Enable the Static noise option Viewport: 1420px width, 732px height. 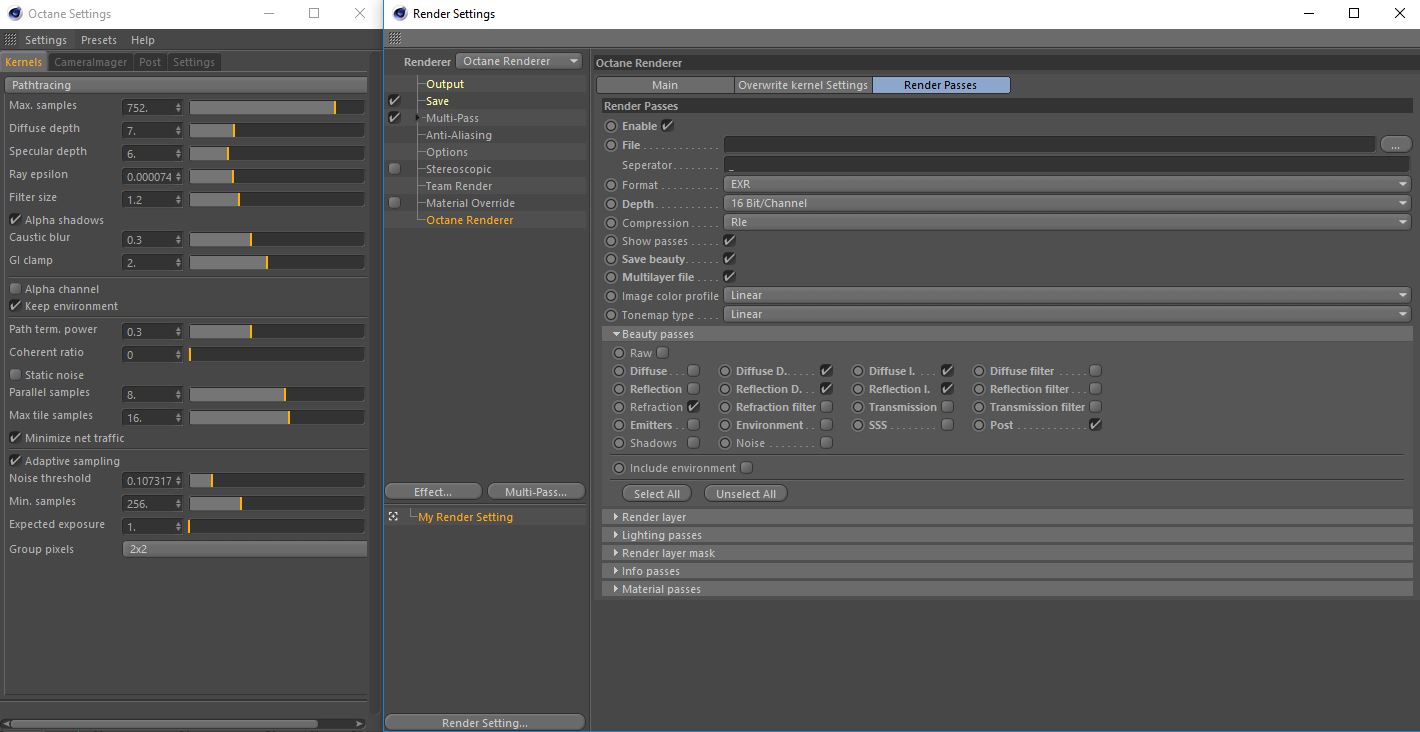(x=15, y=375)
